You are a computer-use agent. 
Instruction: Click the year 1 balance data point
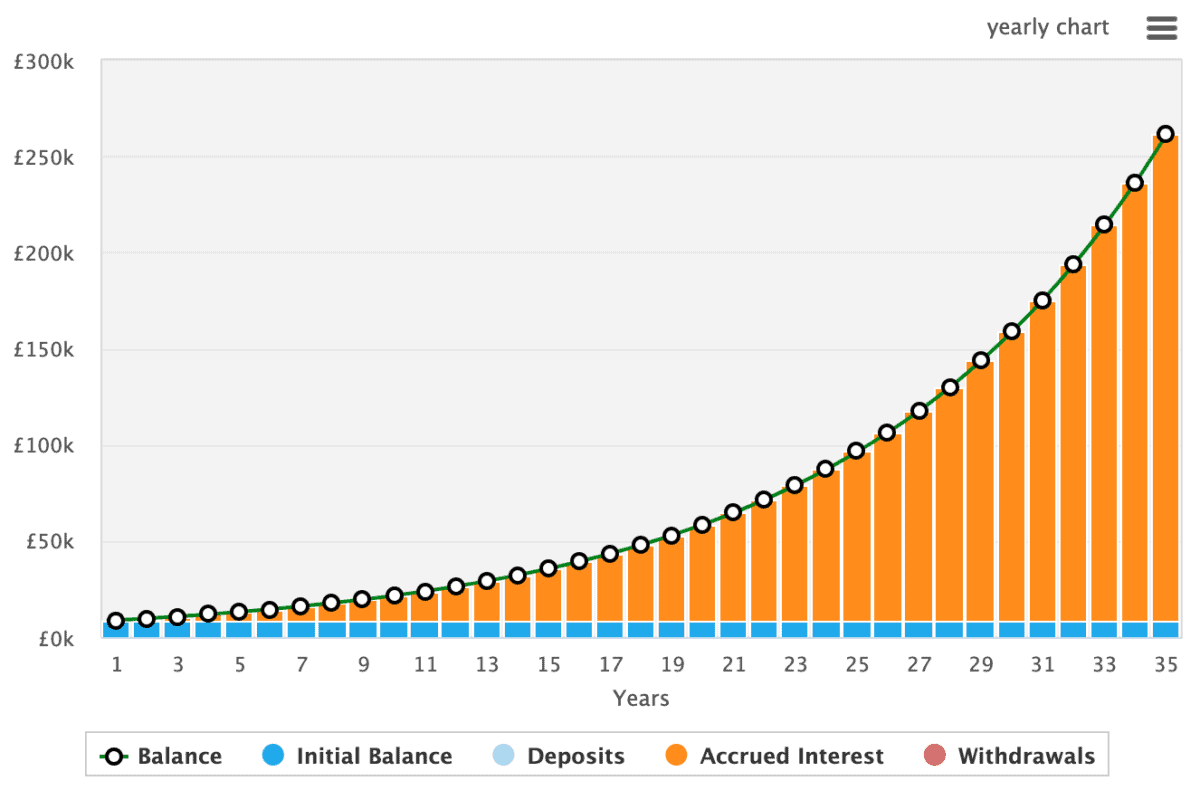click(x=116, y=621)
